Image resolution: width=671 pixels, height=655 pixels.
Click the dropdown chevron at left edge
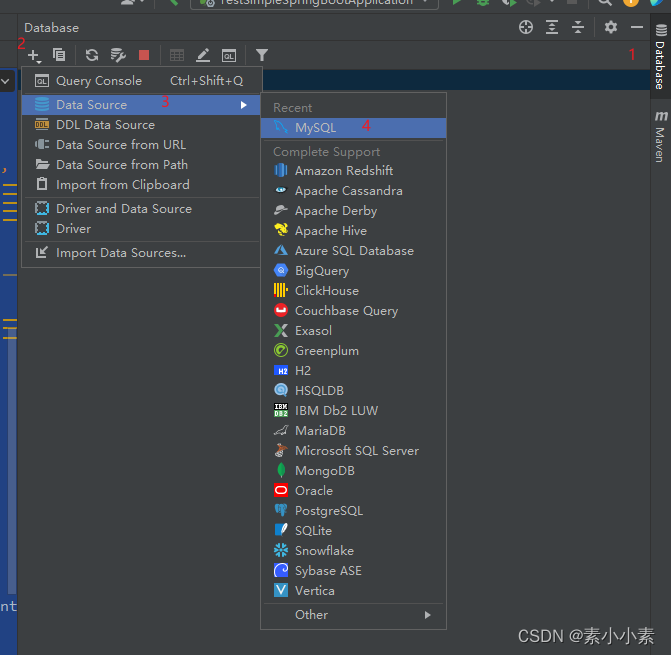pyautogui.click(x=6, y=81)
